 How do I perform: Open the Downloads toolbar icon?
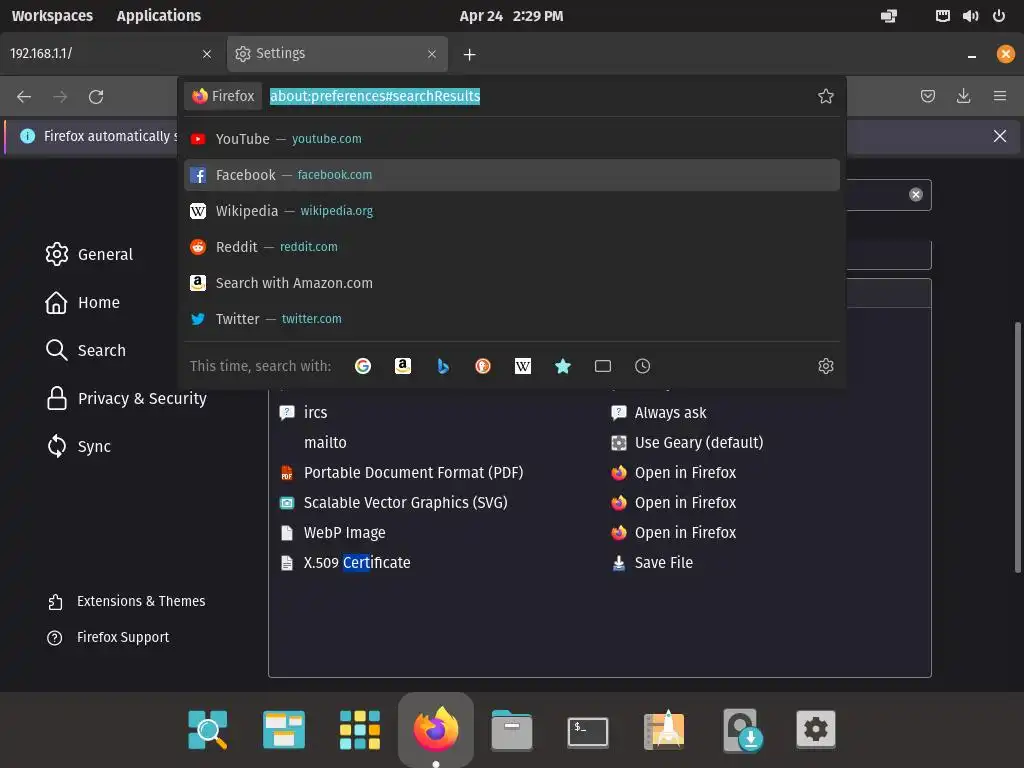(x=963, y=97)
